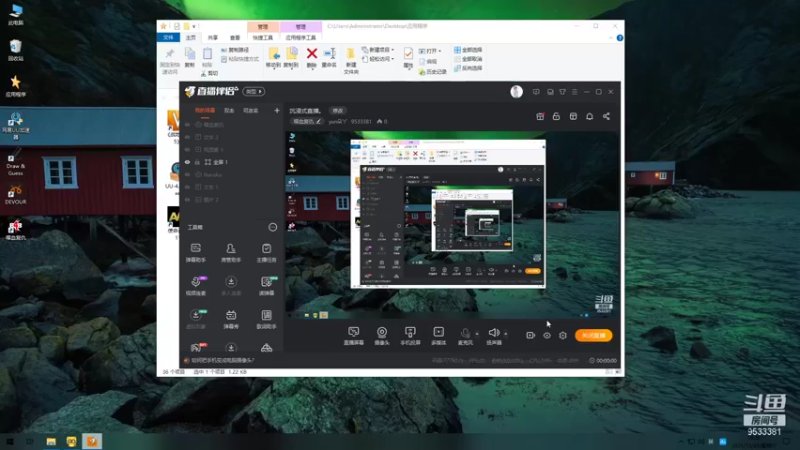Toggle preview eye icon near settings gear
The height and width of the screenshot is (450, 800).
[x=546, y=335]
